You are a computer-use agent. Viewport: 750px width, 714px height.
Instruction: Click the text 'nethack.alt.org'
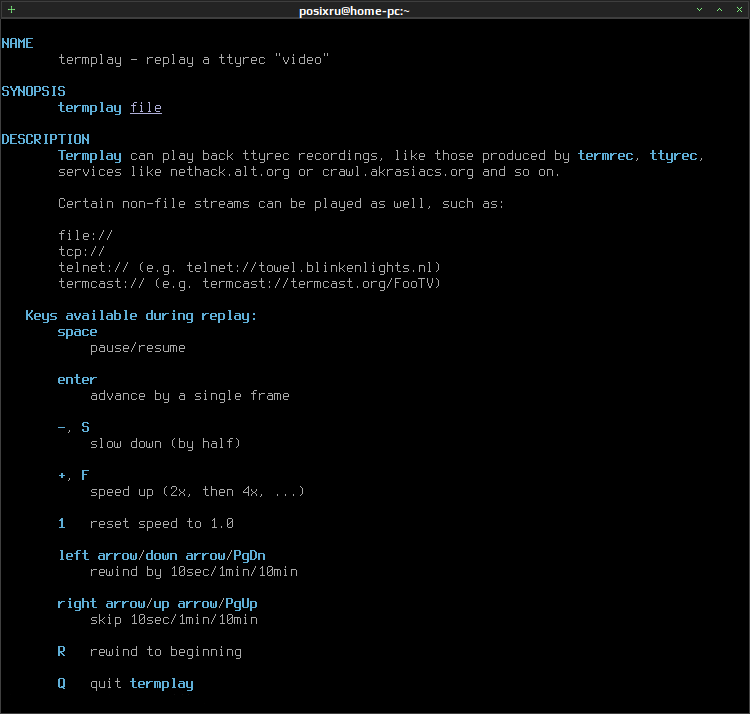230,172
